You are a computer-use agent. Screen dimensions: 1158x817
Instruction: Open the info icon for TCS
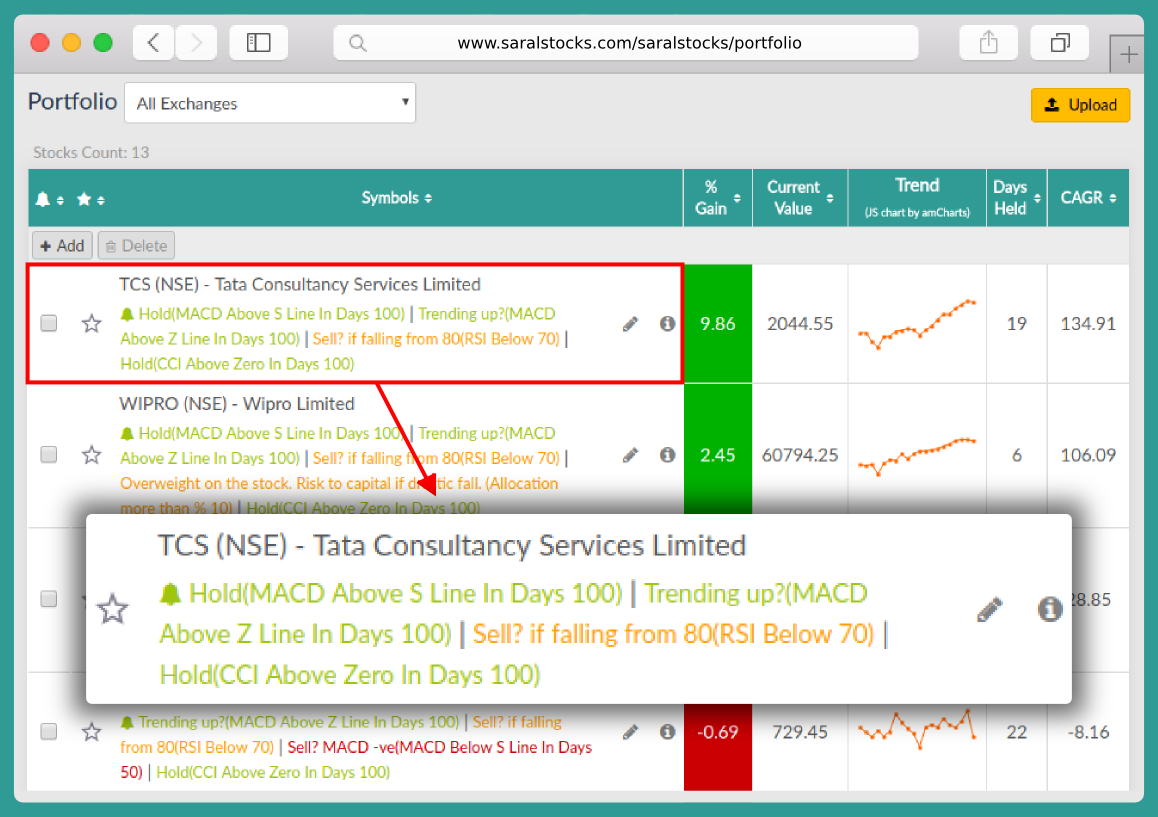coord(667,324)
